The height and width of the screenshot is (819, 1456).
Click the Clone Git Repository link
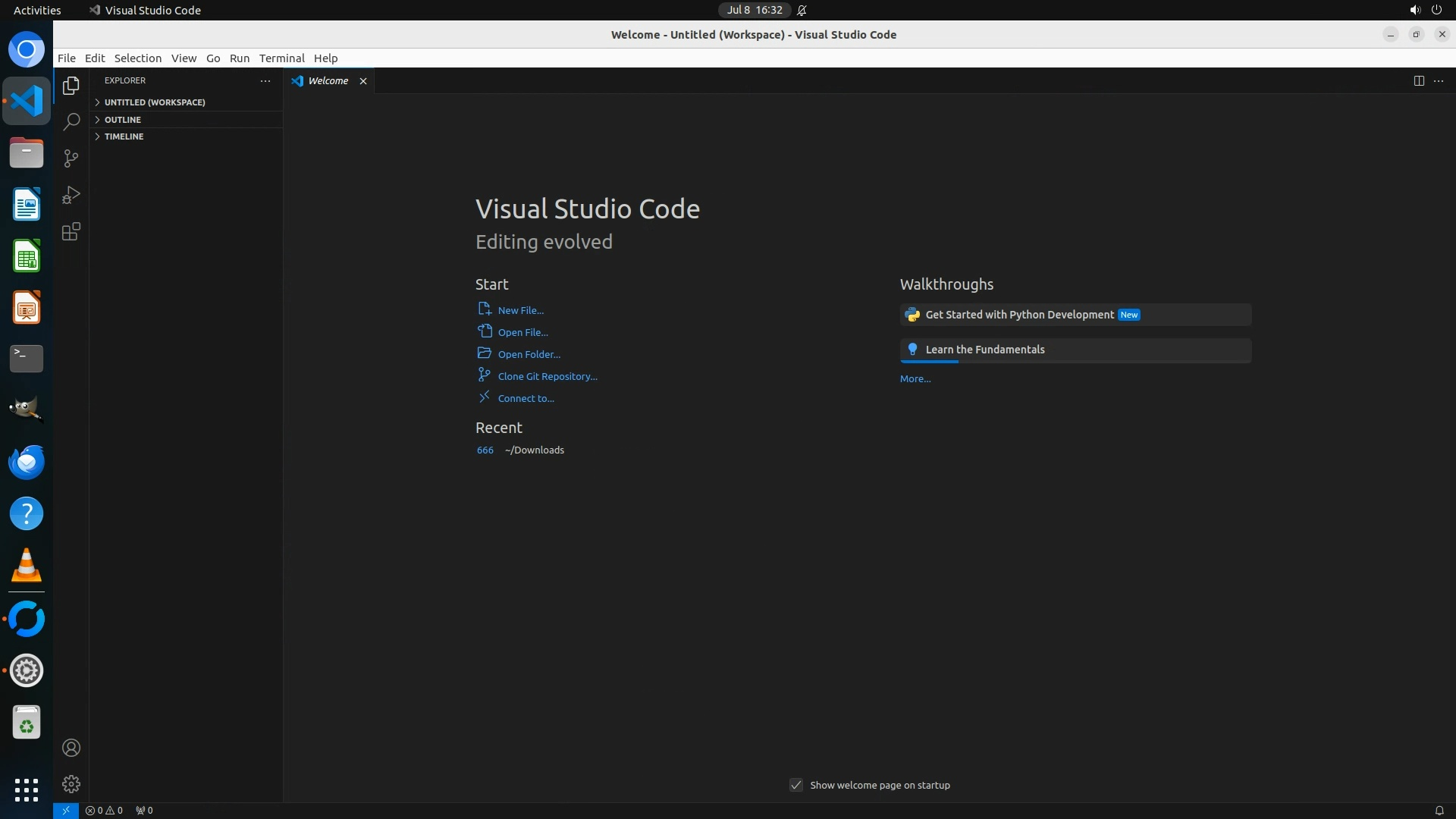coord(547,376)
